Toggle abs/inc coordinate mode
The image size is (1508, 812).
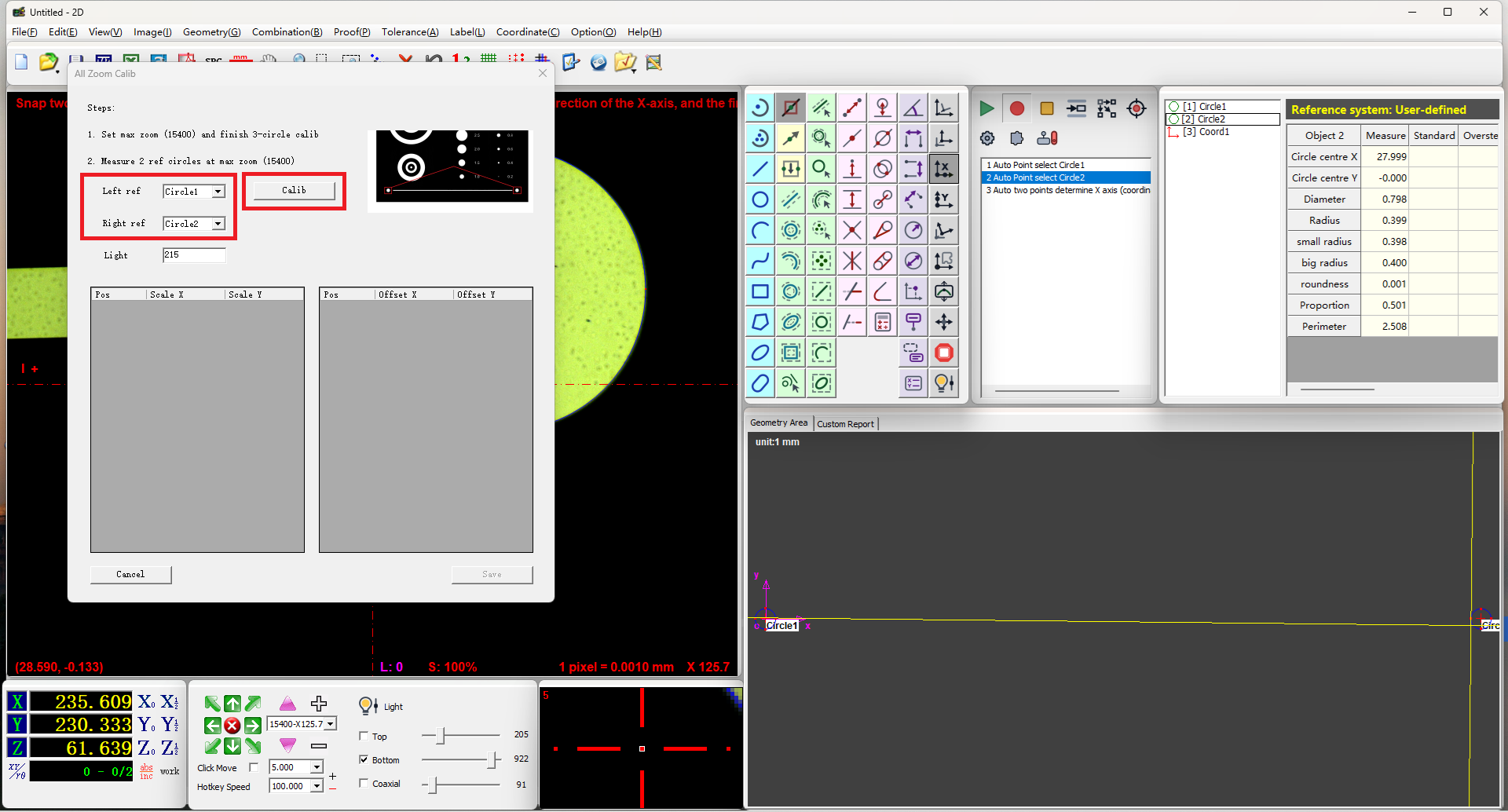coord(147,771)
